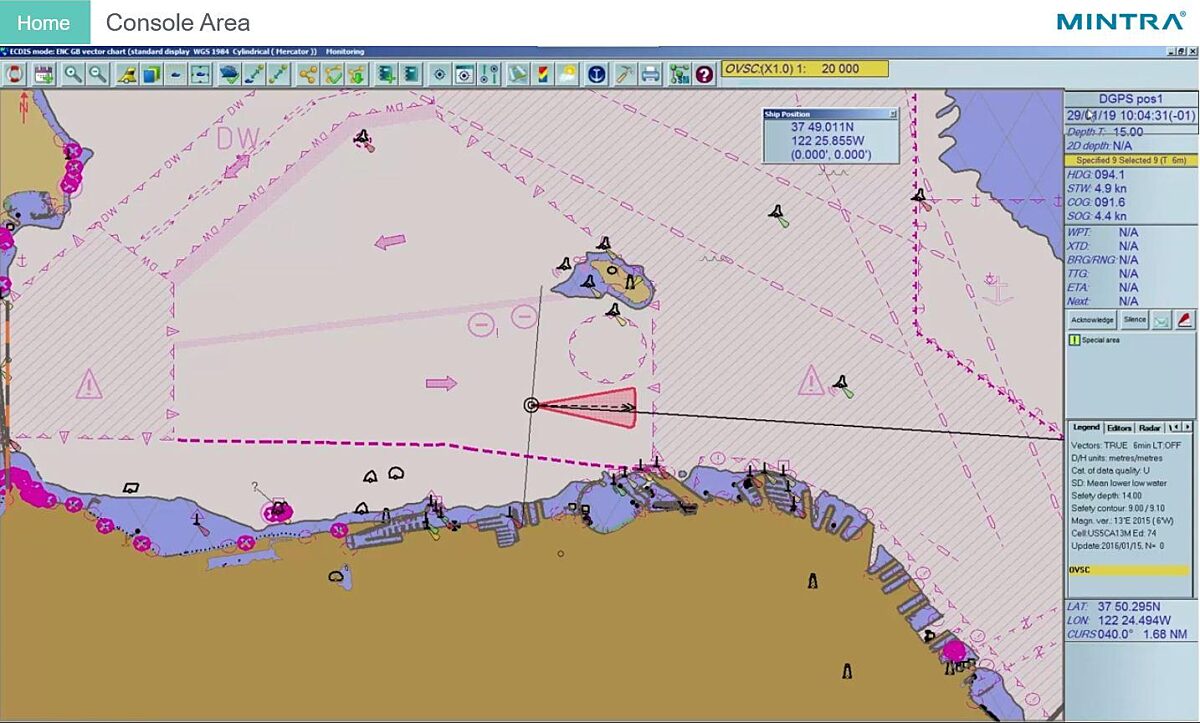Select the zoom in magnifier tool

click(x=73, y=74)
